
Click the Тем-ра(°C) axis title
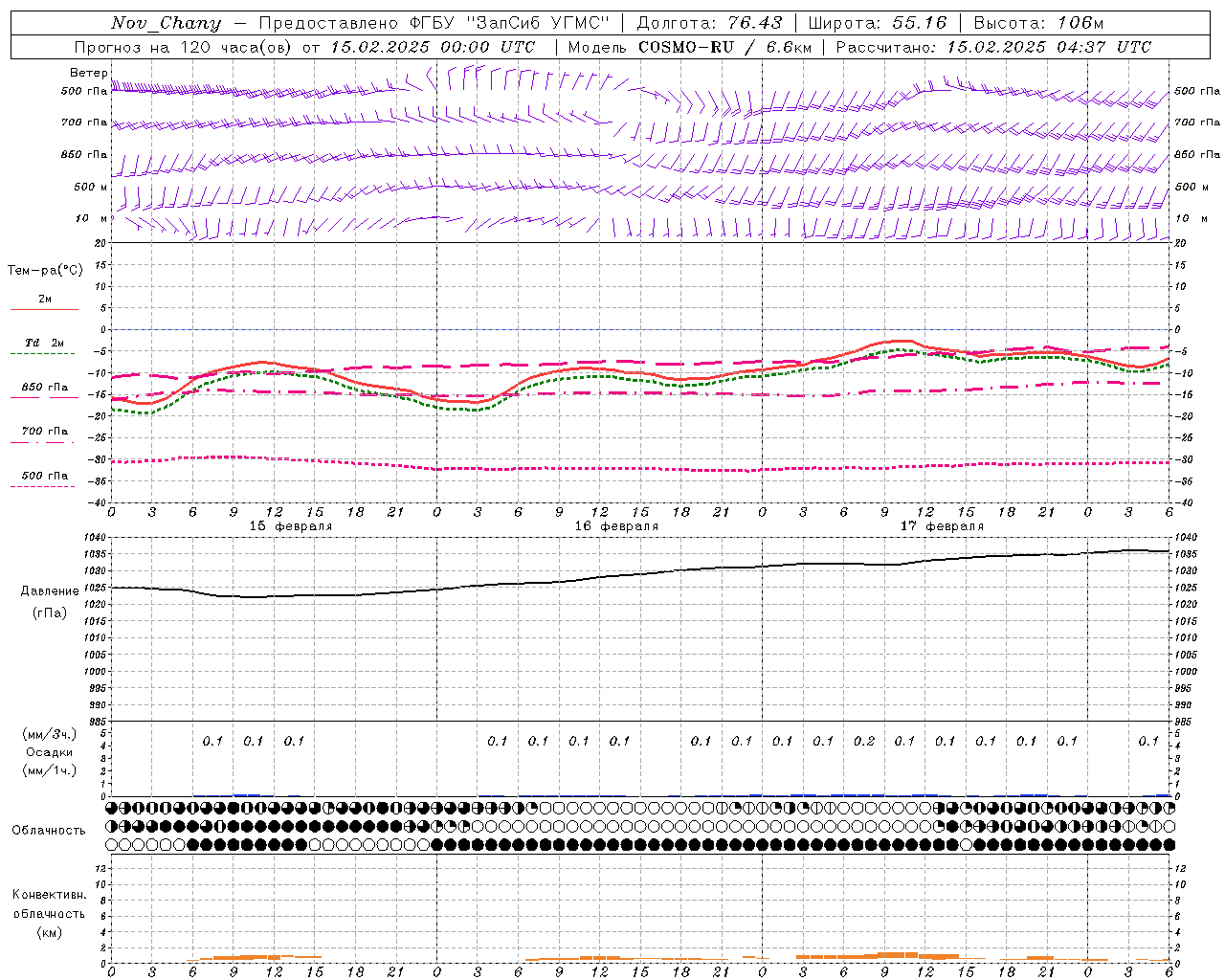(45, 271)
